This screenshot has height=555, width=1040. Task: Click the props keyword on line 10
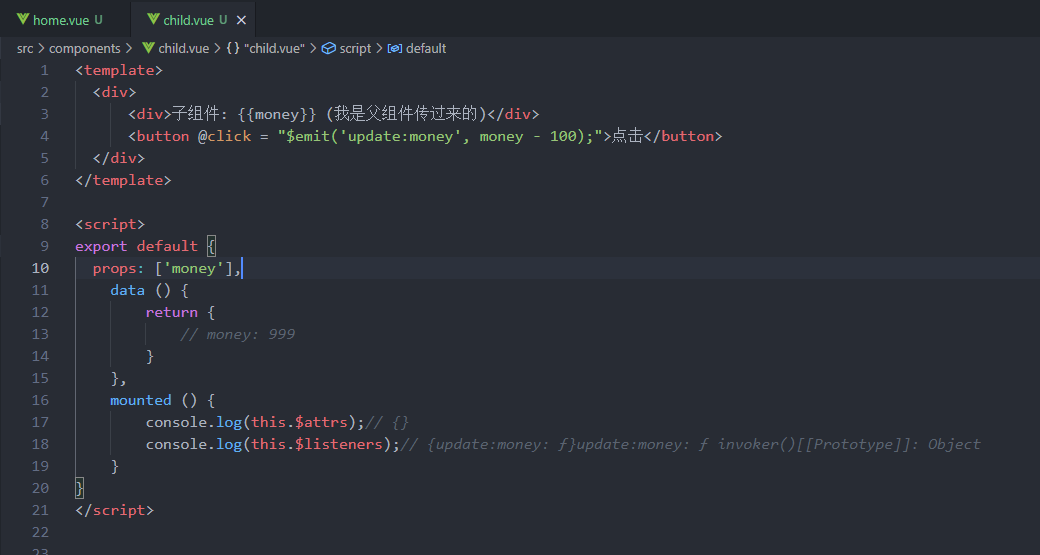click(114, 268)
